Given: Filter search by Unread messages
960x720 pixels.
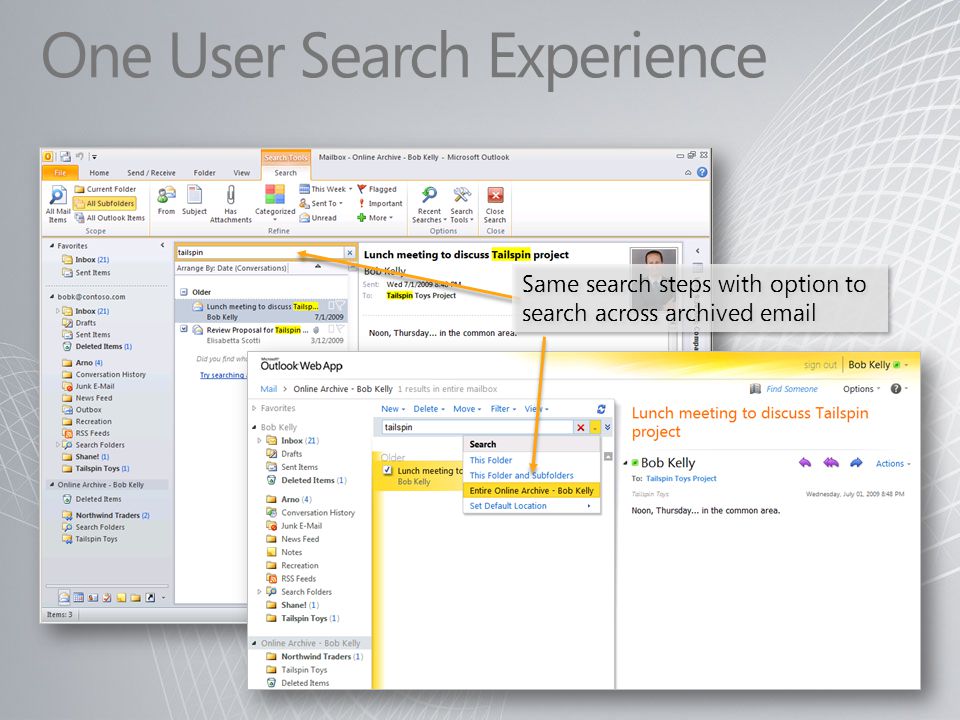Looking at the screenshot, I should click(x=318, y=218).
